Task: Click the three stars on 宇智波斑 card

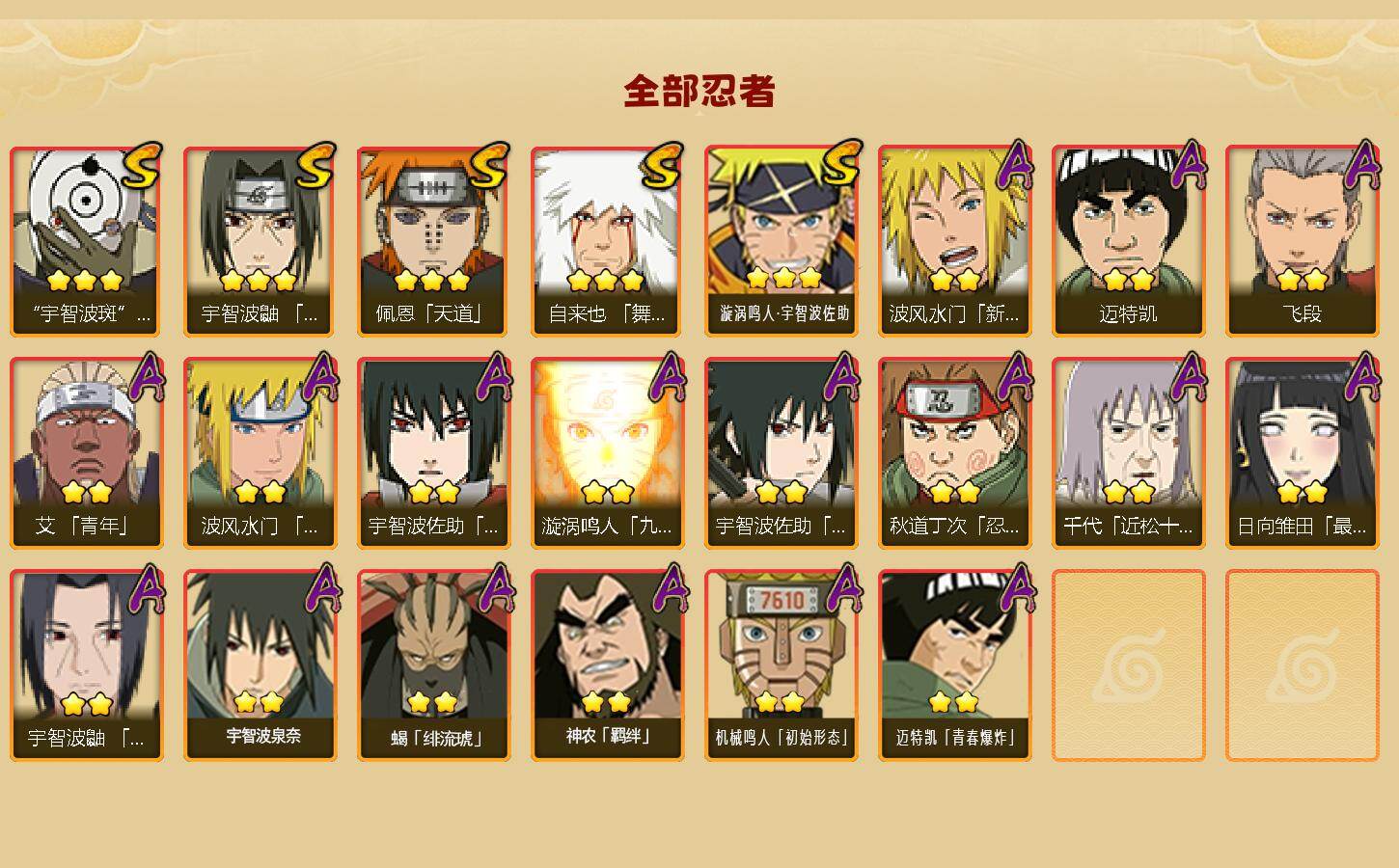Action: 85,281
